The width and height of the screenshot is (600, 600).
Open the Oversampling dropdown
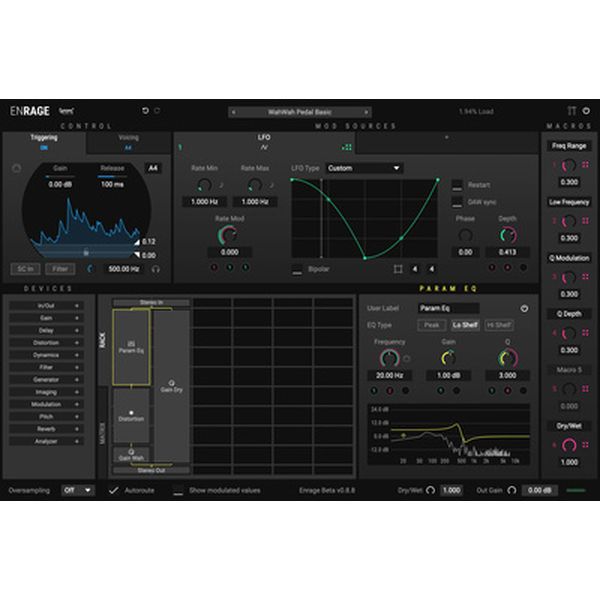click(x=77, y=490)
